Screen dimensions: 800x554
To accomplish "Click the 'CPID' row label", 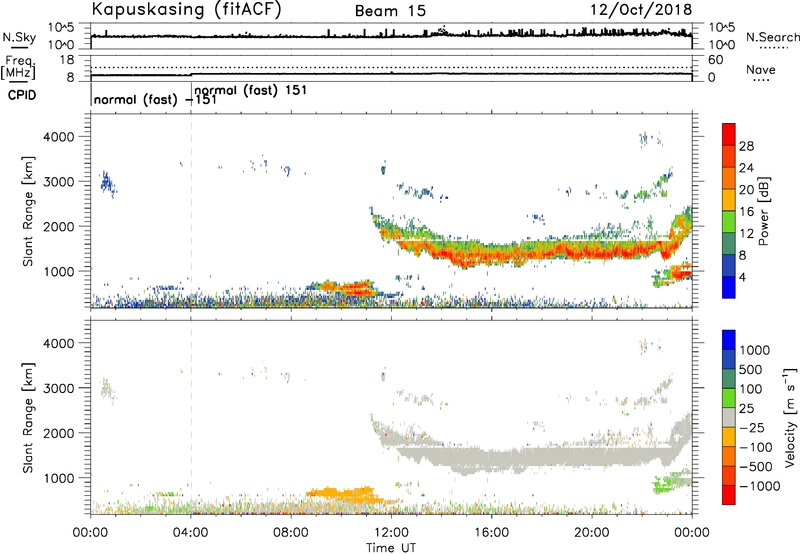I will [x=22, y=95].
